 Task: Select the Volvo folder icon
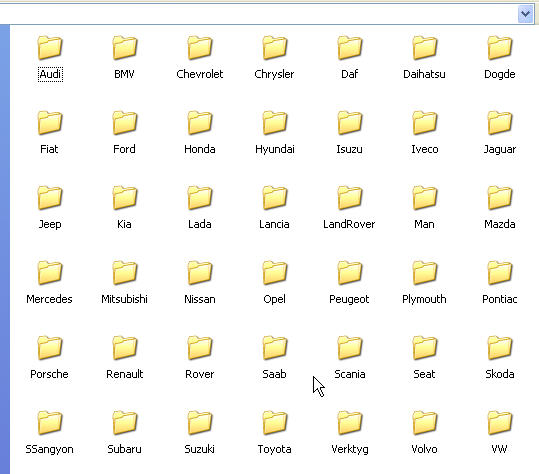(425, 422)
